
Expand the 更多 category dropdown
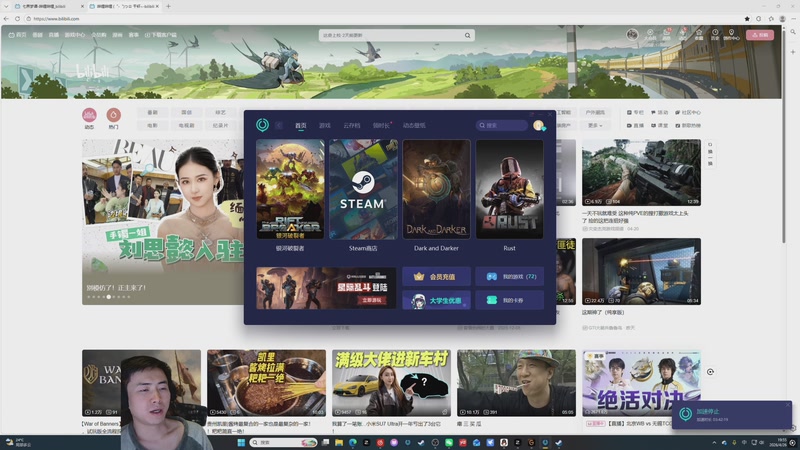click(595, 125)
